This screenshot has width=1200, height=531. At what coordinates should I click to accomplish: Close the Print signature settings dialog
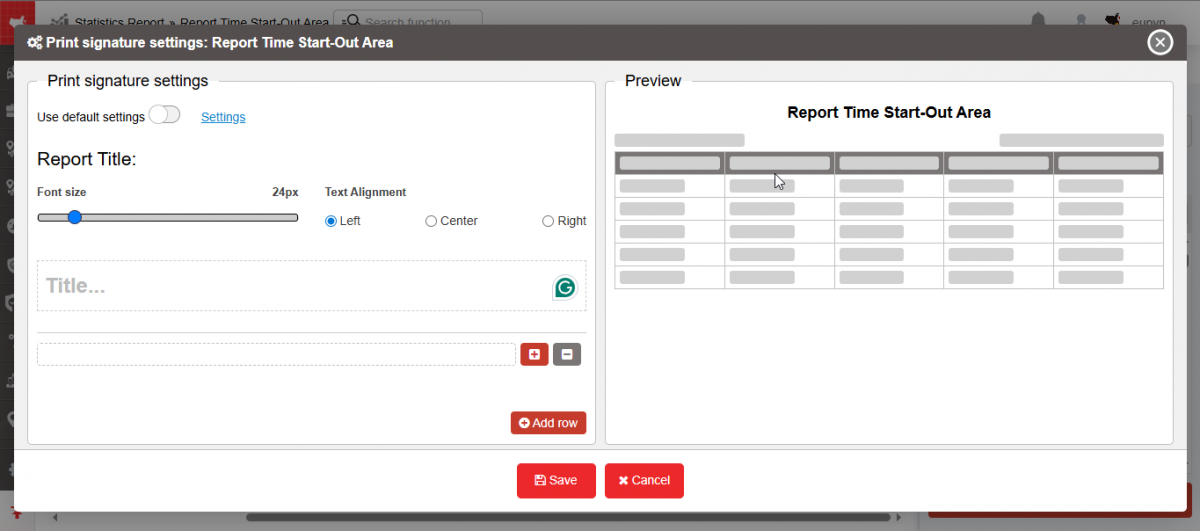click(1159, 42)
